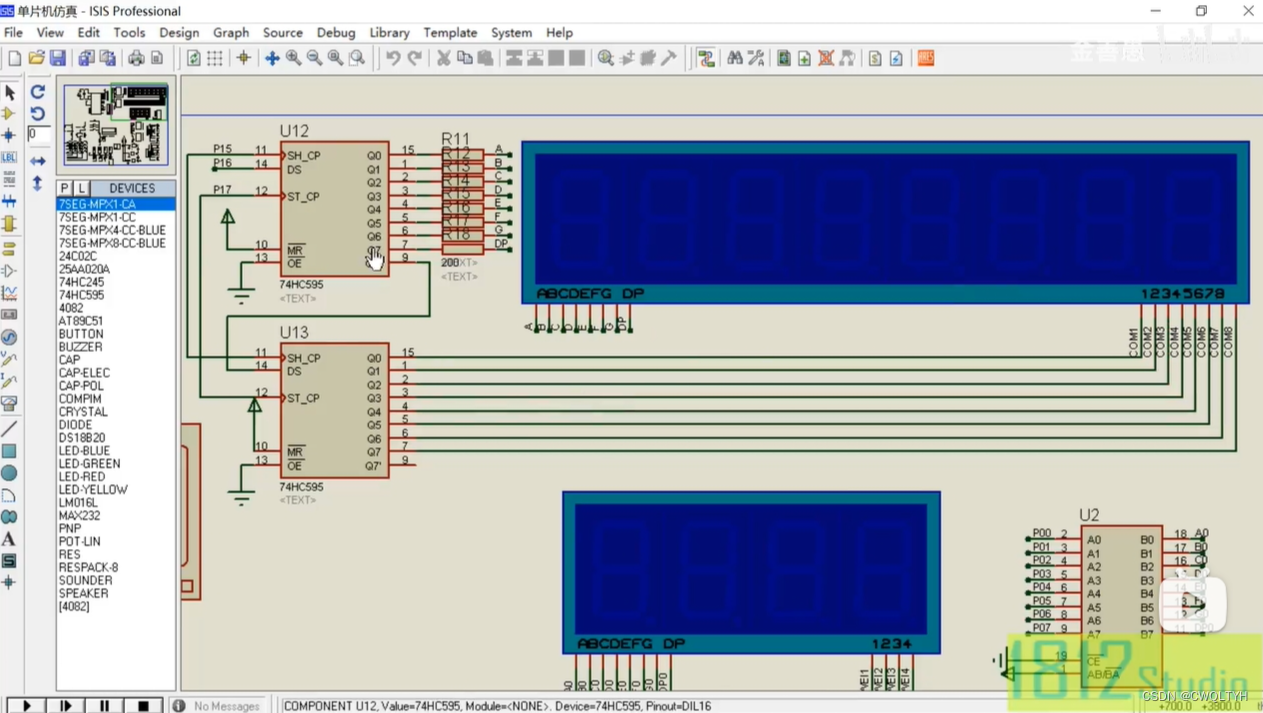Click the remove sheet icon with red cross
Image resolution: width=1263 pixels, height=713 pixels.
(x=826, y=59)
